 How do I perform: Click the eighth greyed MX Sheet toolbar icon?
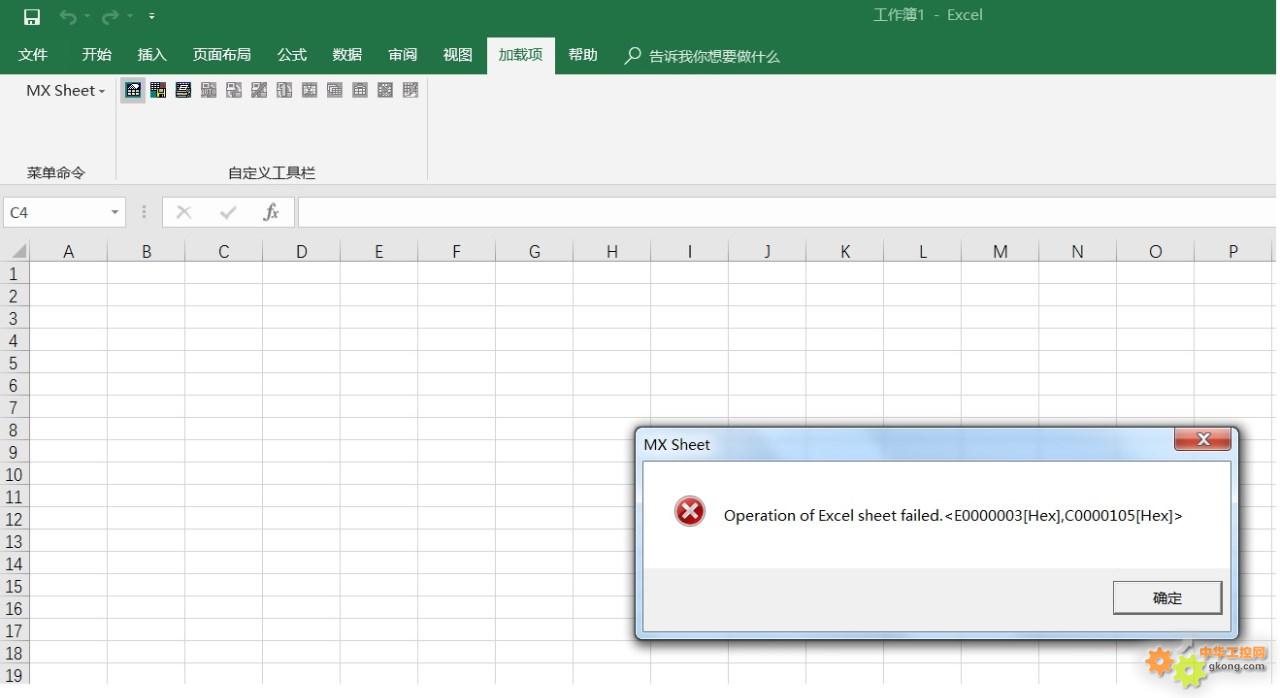[309, 90]
